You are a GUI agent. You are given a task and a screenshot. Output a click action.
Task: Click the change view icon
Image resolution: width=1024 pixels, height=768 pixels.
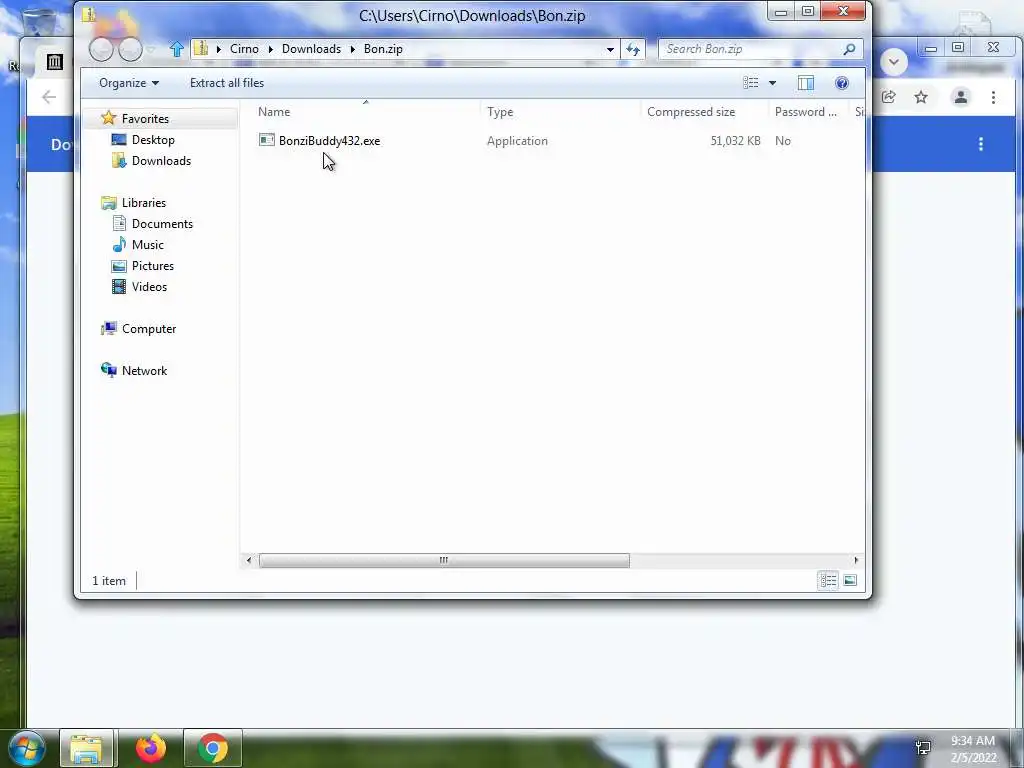point(751,83)
